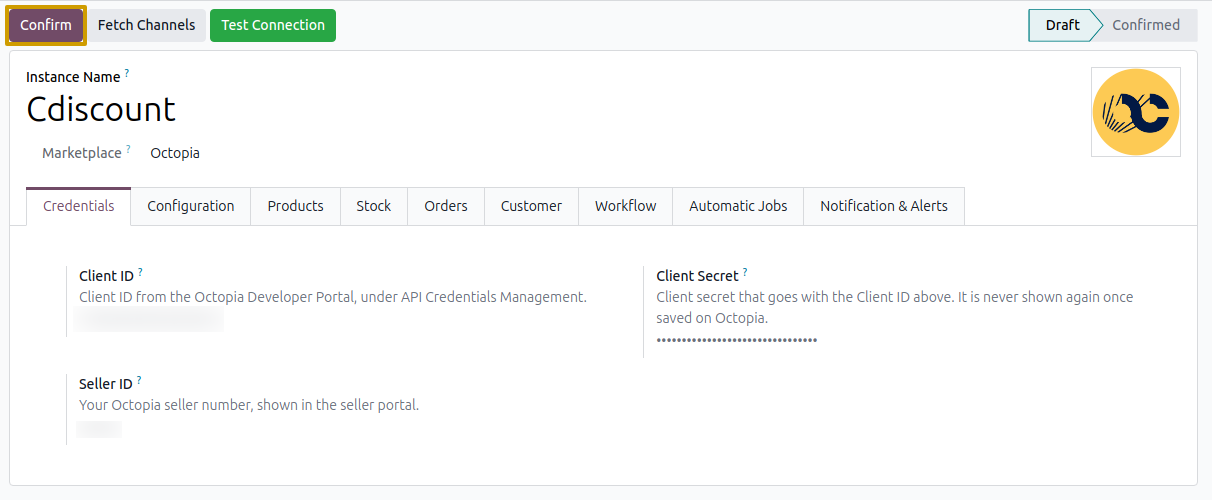The image size is (1212, 500).
Task: Click the Client Secret help question mark
Action: pos(745,272)
